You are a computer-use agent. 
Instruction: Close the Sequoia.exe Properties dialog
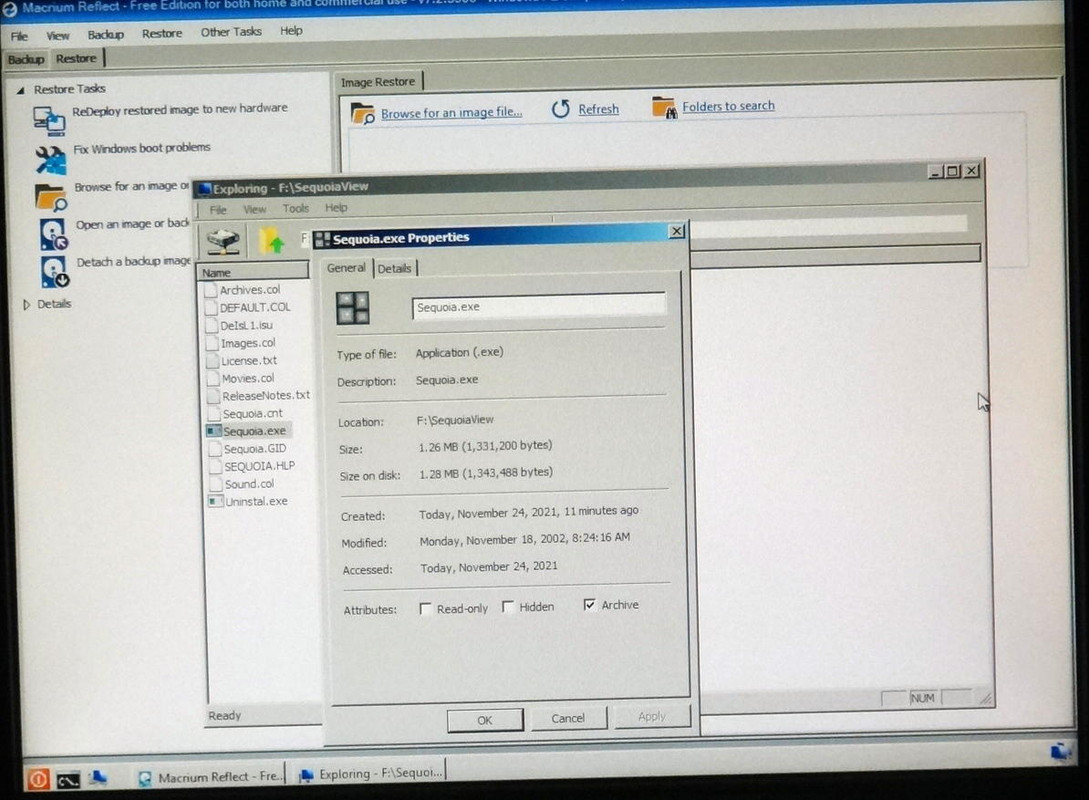click(676, 231)
